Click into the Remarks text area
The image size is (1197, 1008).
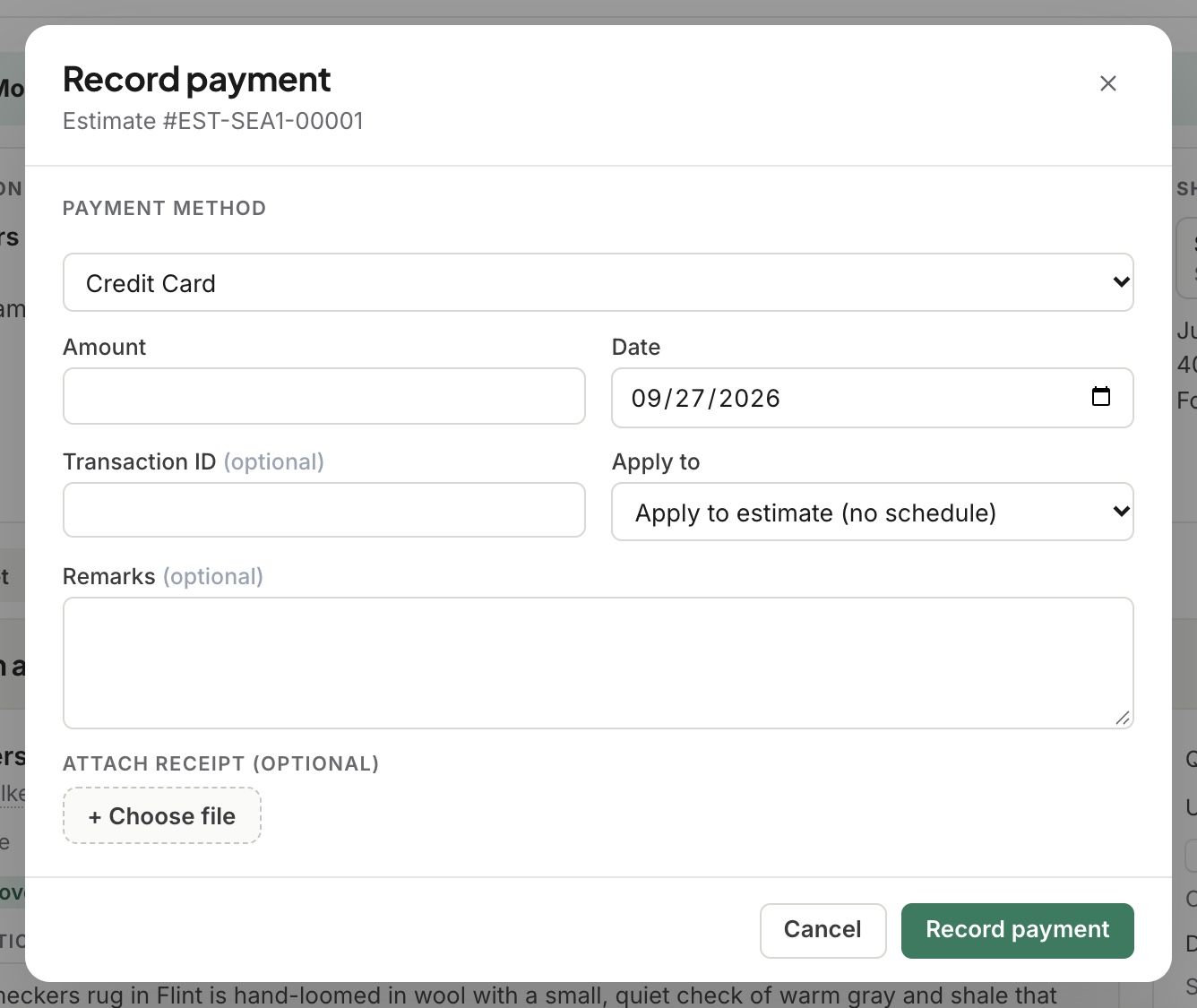click(598, 663)
